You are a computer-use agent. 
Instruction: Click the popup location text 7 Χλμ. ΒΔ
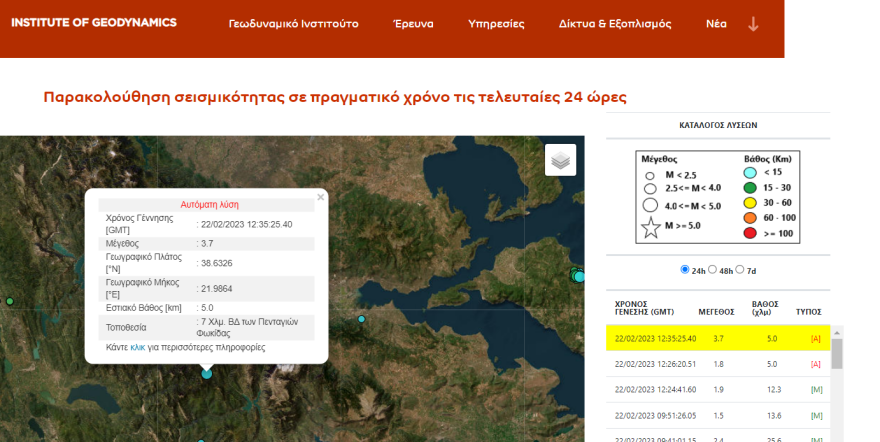[x=247, y=327]
